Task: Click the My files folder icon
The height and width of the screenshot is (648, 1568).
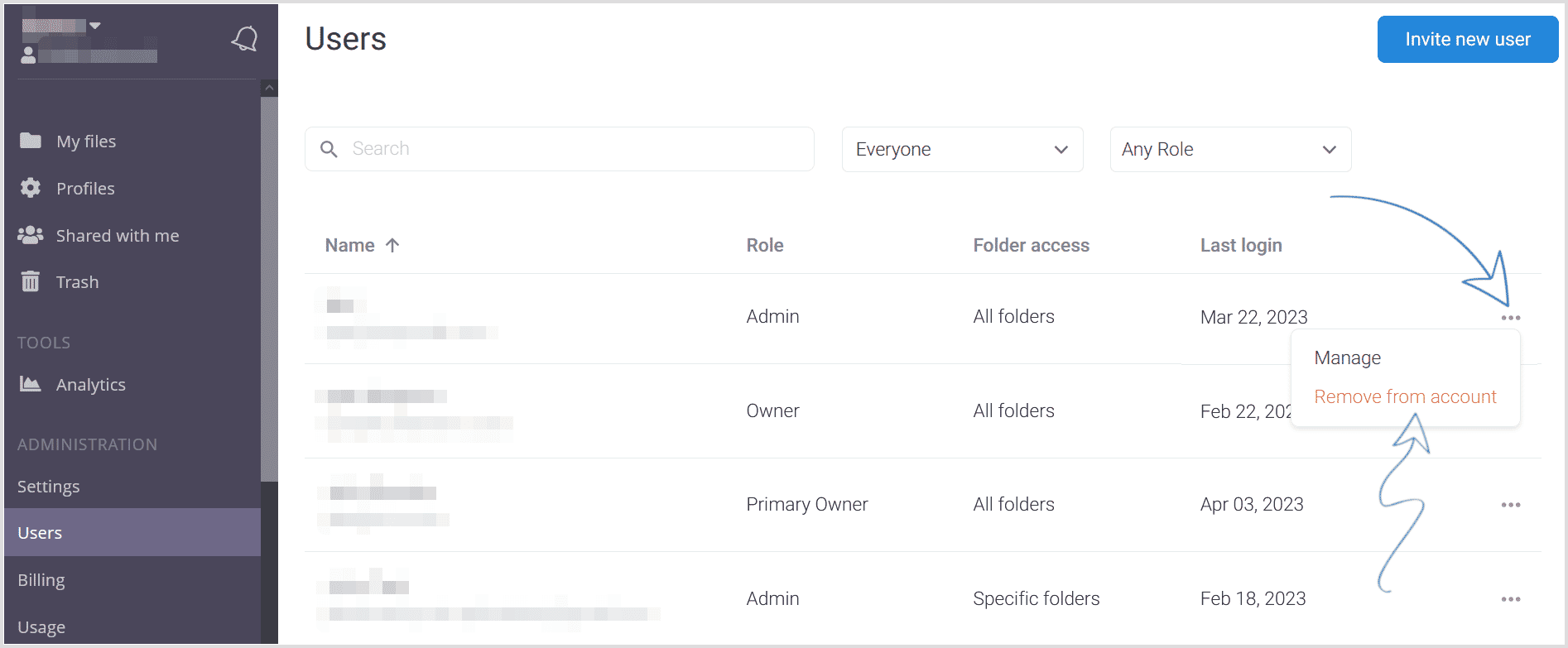Action: click(x=31, y=141)
